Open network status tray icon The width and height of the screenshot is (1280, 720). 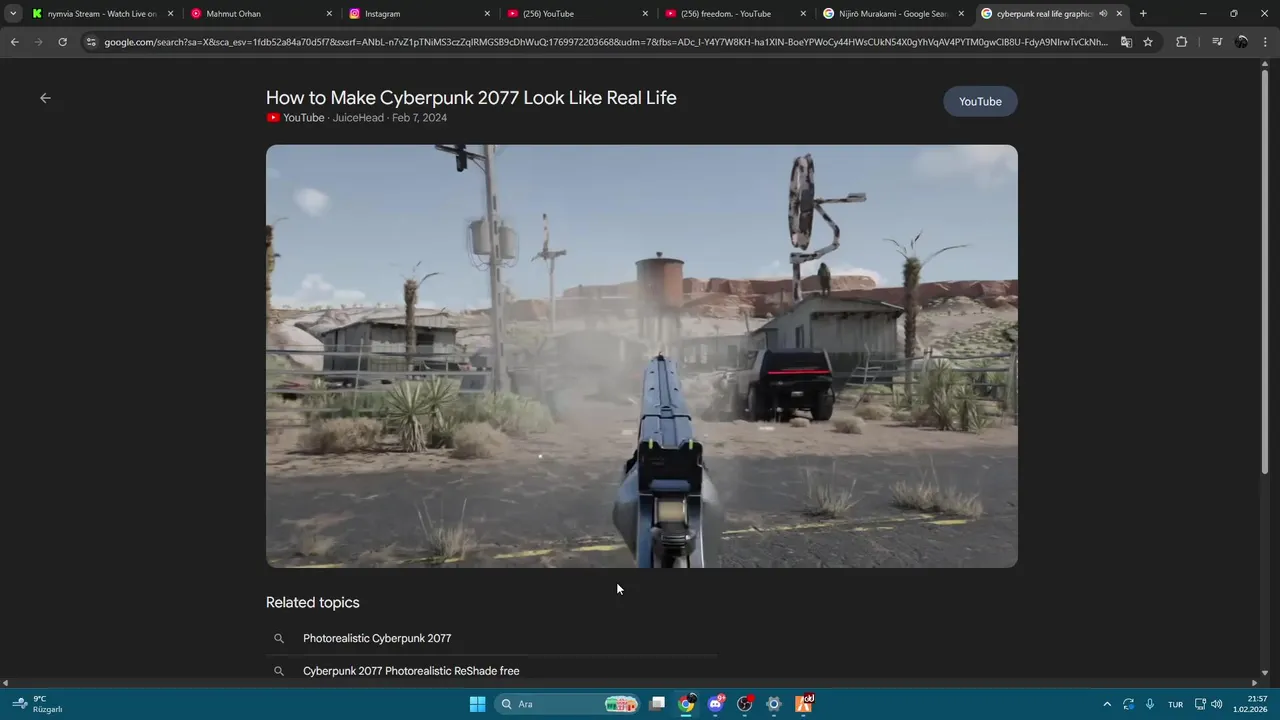[1200, 704]
